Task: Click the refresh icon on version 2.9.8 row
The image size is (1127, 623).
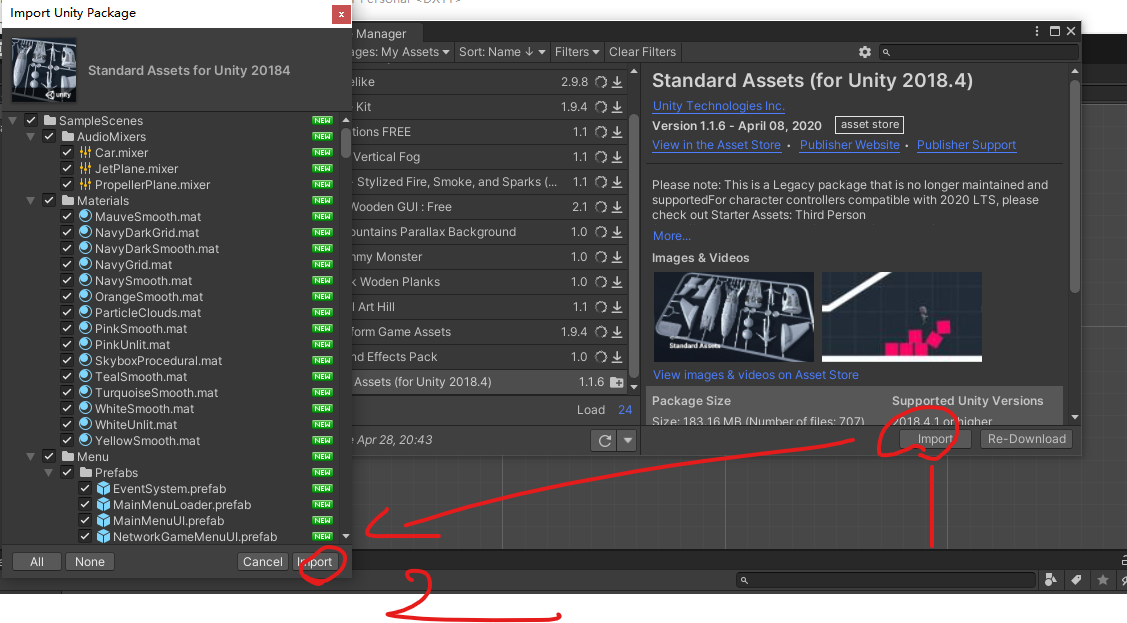Action: (601, 82)
